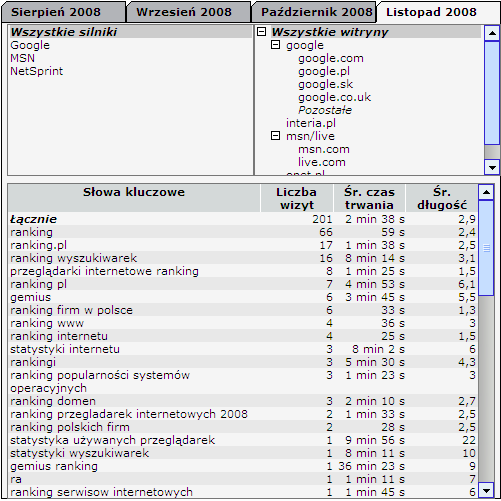
Task: Click the keyword 'ranking www'
Action: [47, 323]
